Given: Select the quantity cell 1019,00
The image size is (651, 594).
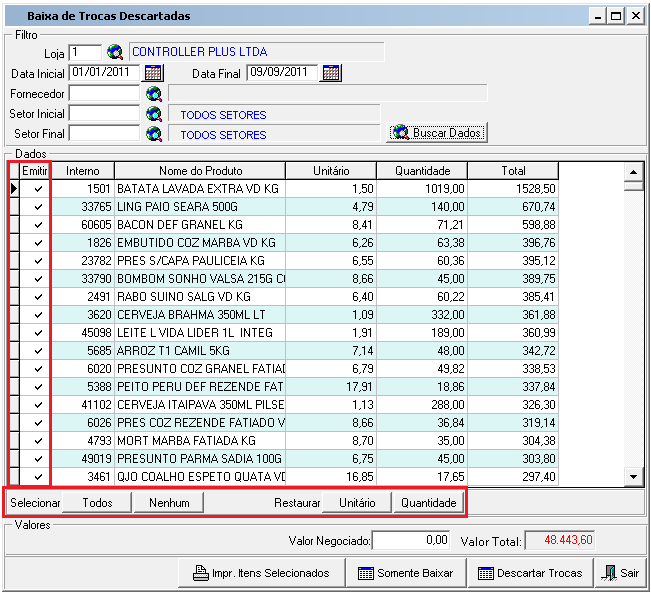Looking at the screenshot, I should [x=422, y=189].
